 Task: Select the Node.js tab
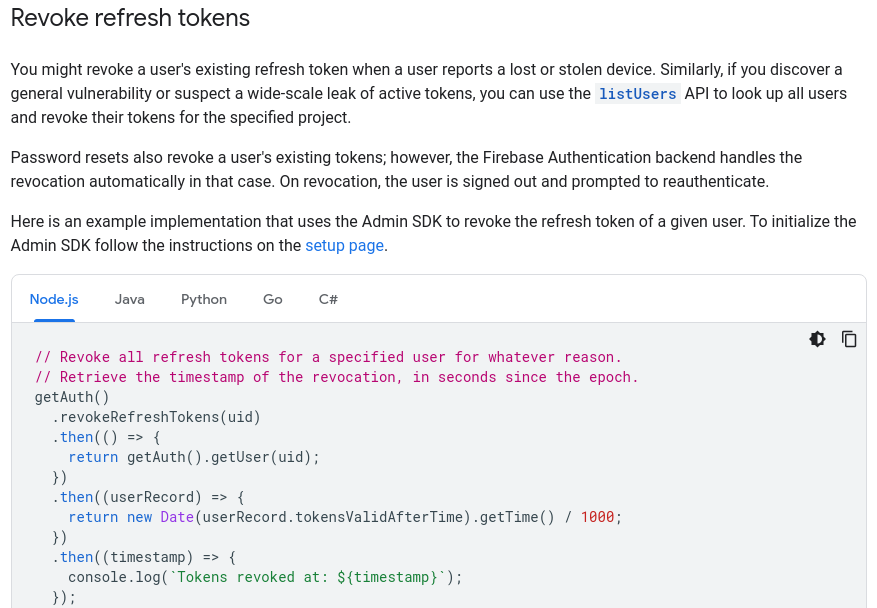point(54,299)
